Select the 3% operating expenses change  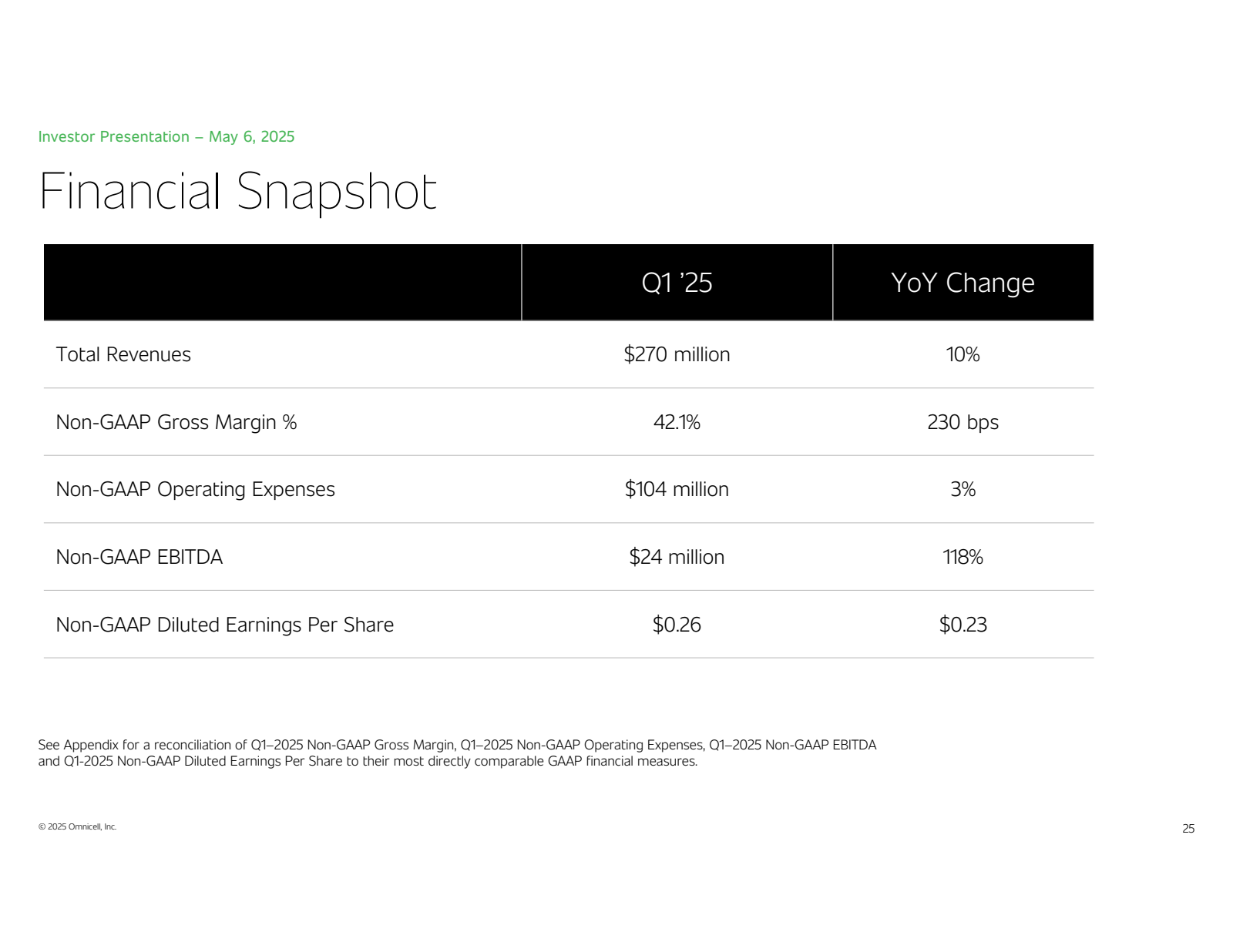[x=963, y=489]
